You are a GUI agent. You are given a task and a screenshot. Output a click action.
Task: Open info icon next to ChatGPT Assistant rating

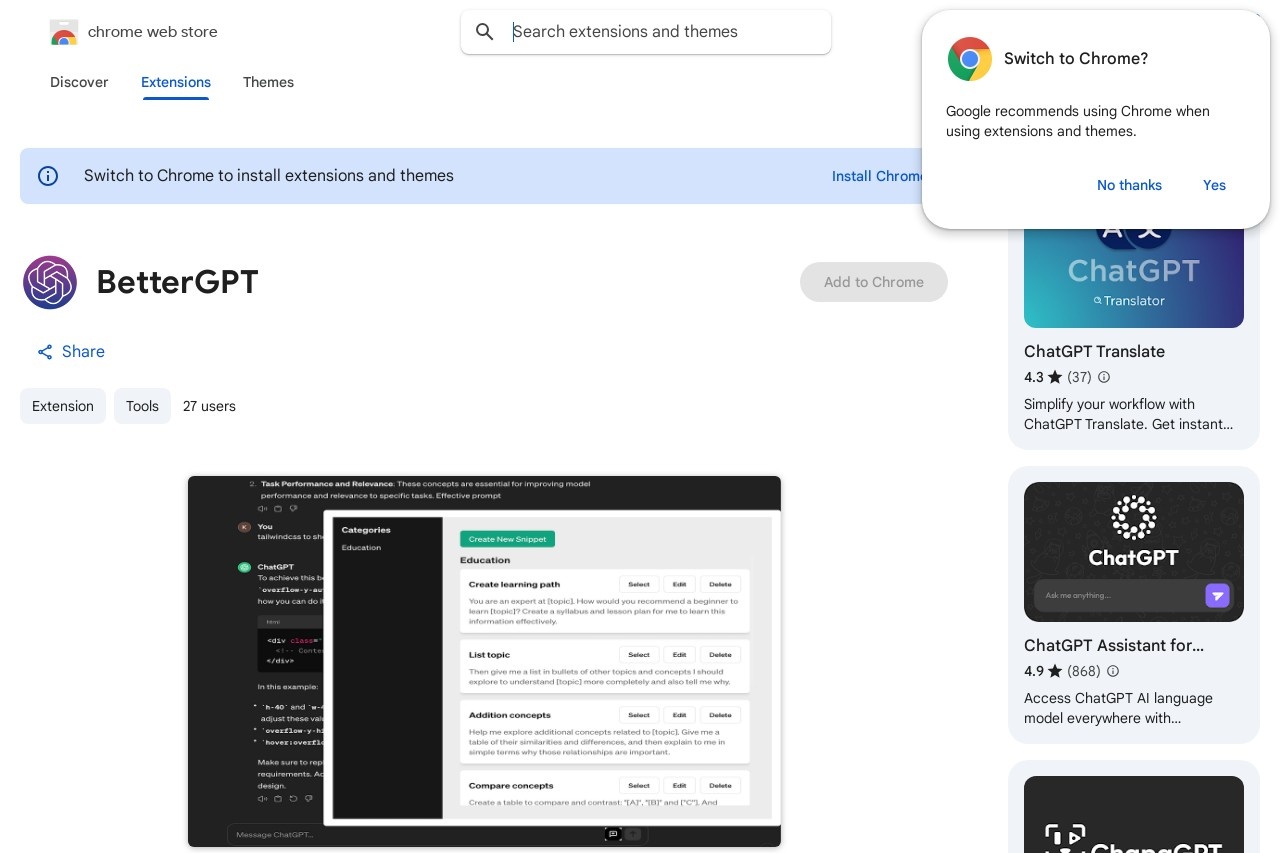point(1113,671)
